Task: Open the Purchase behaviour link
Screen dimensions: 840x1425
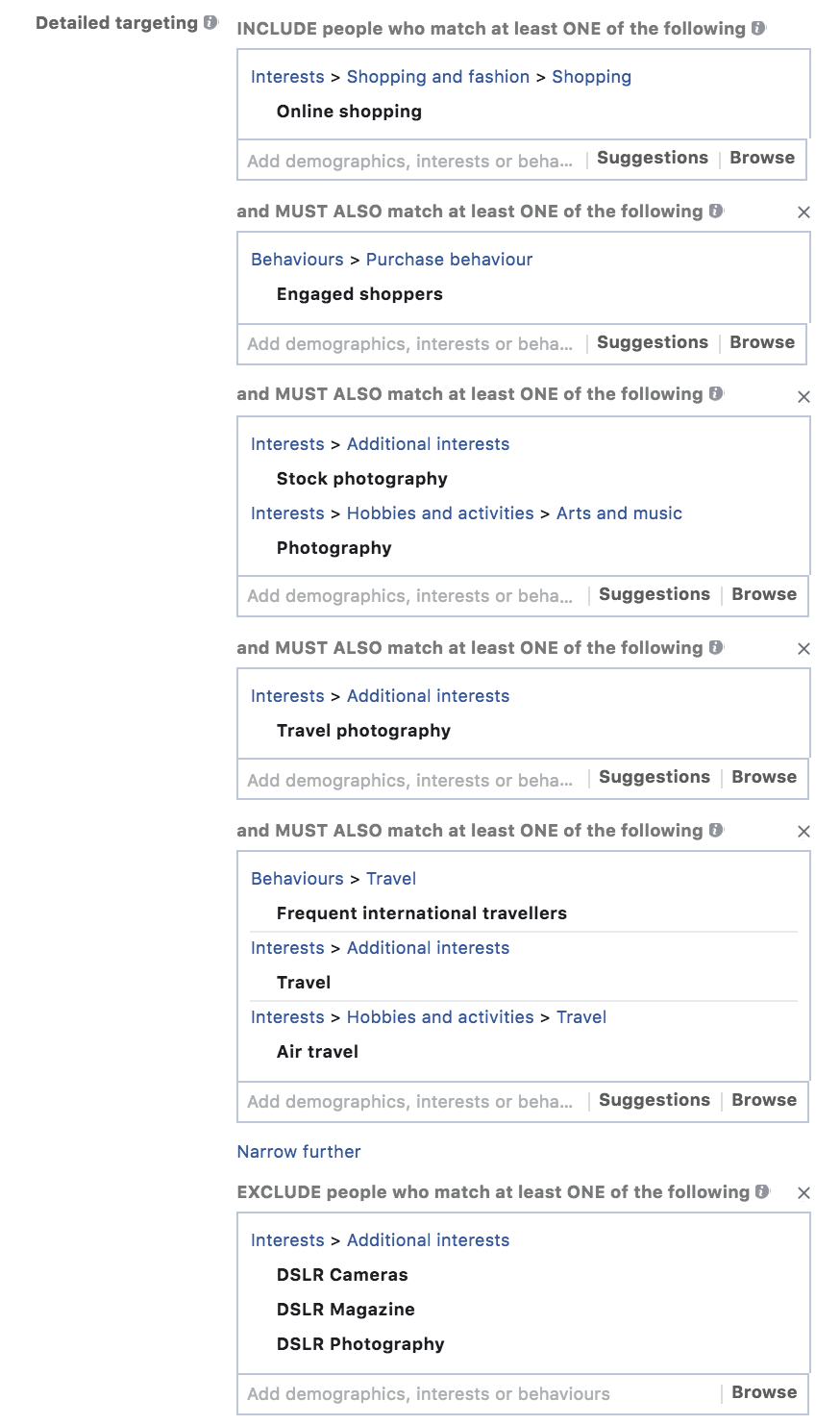Action: pos(449,259)
